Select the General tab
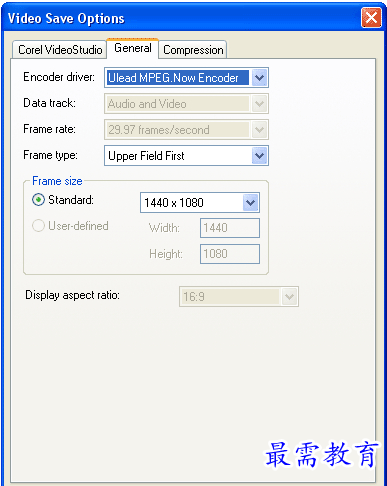This screenshot has height=486, width=387. tap(133, 48)
